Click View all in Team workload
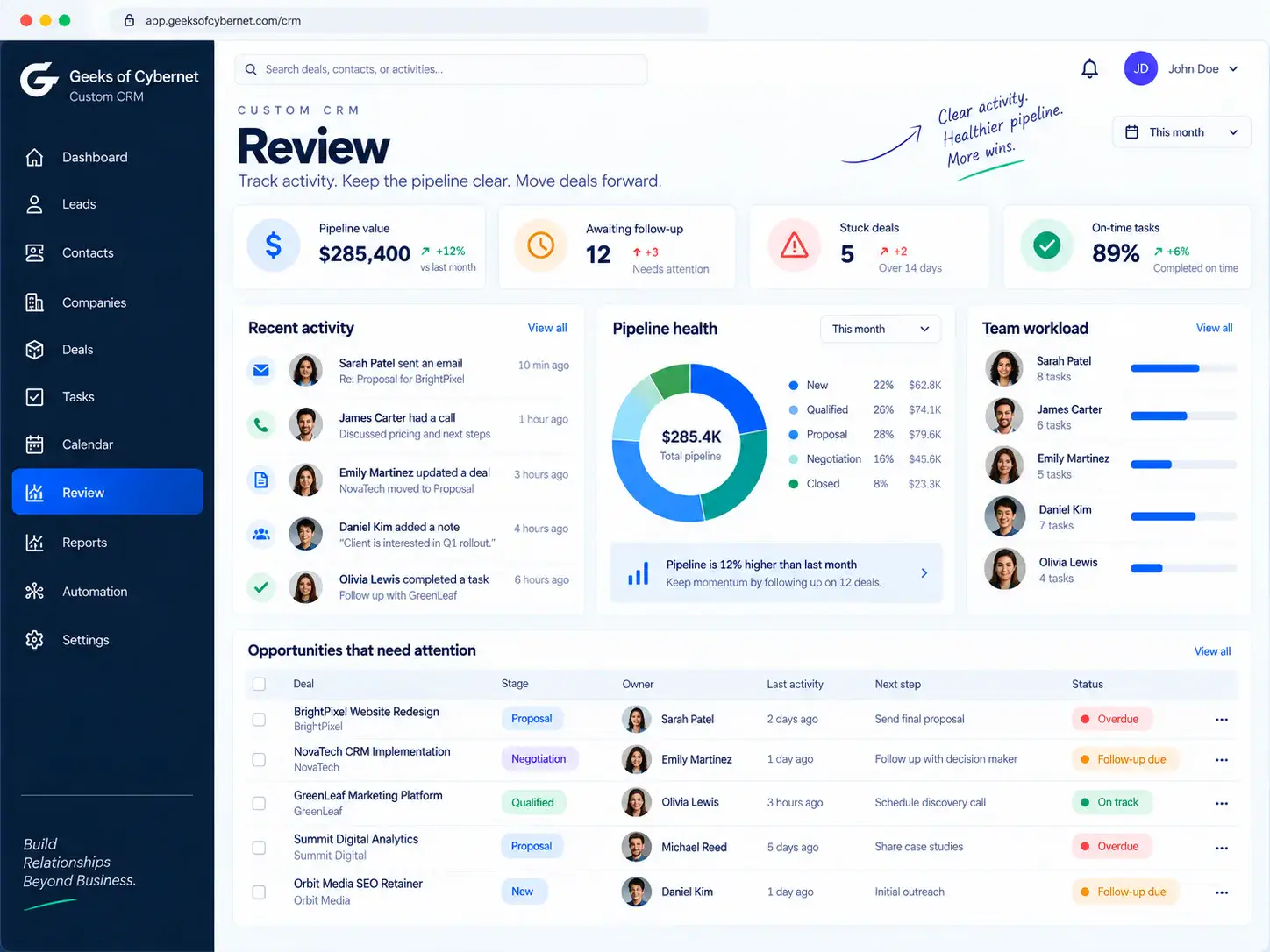This screenshot has width=1270, height=952. point(1214,328)
